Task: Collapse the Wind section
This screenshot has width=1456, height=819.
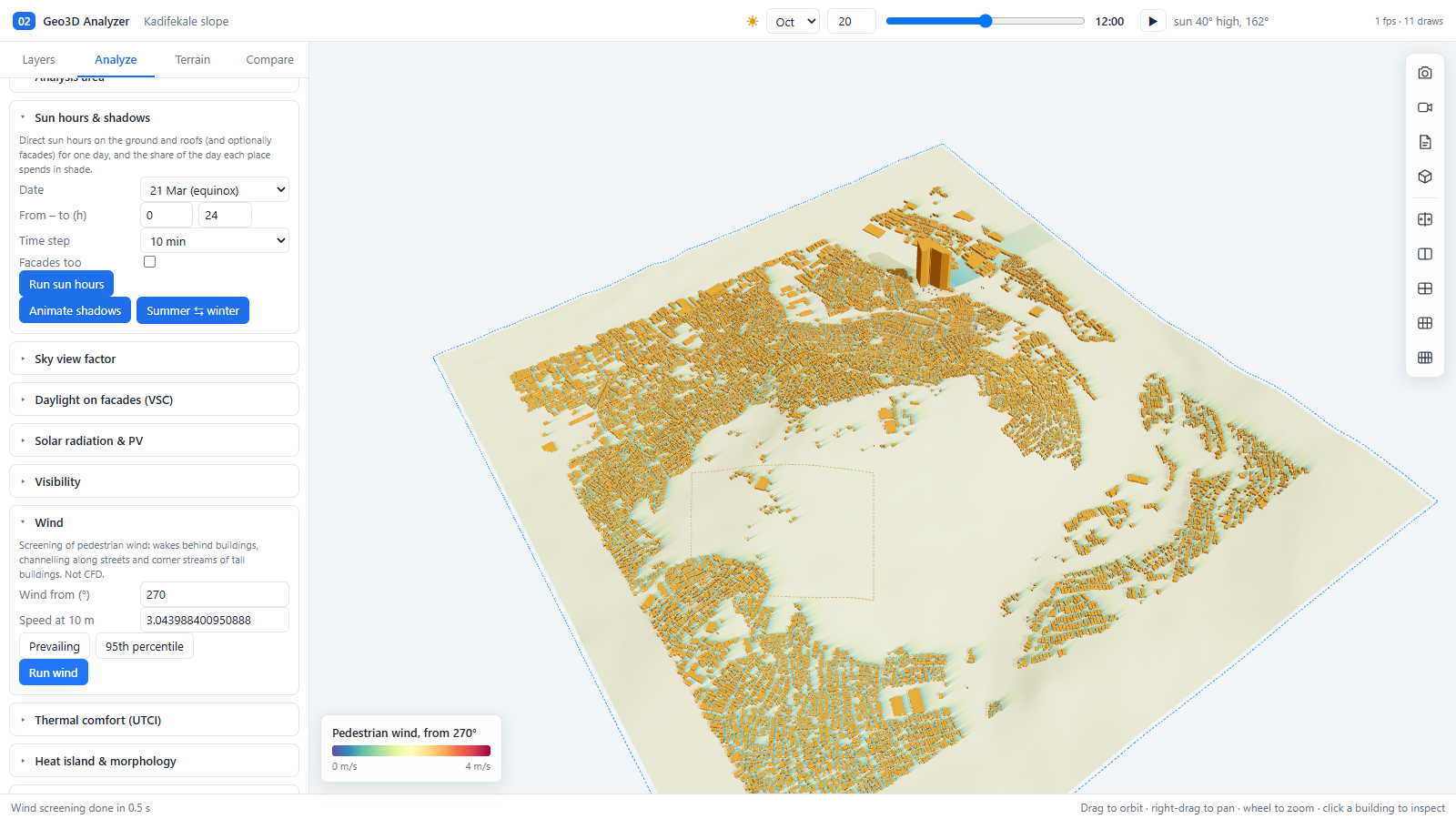Action: coord(154,522)
